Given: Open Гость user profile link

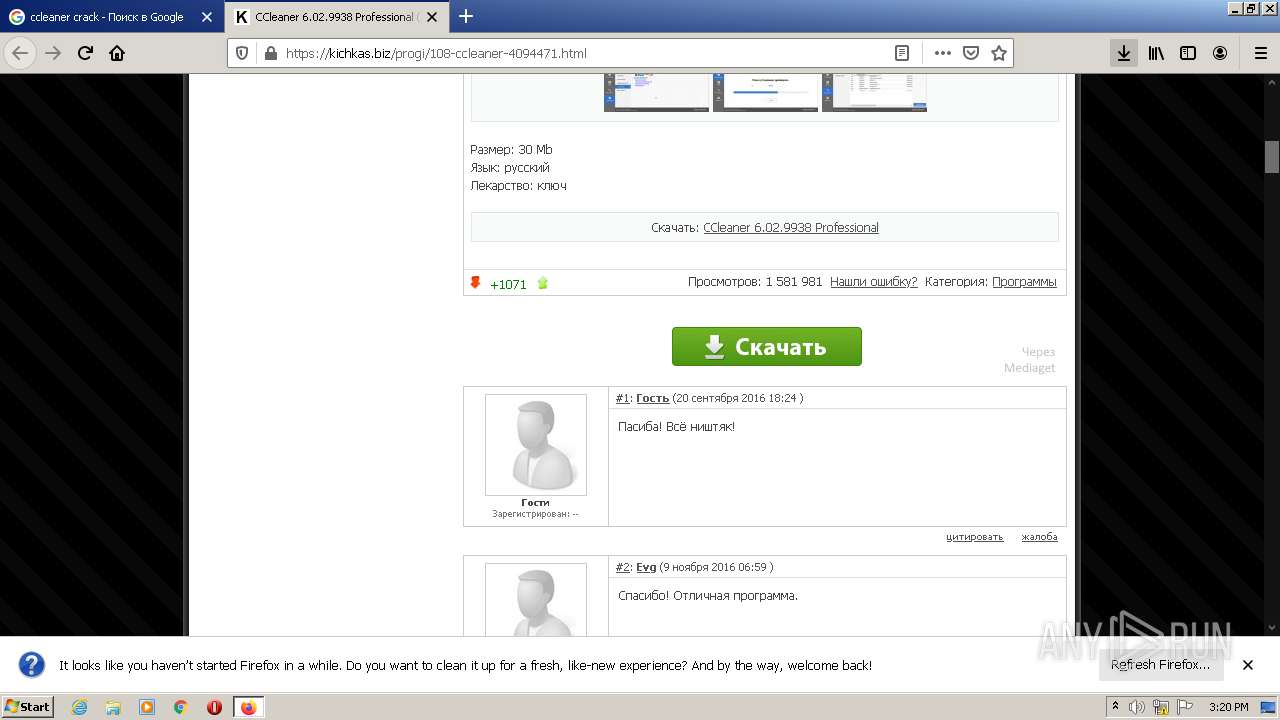Looking at the screenshot, I should [653, 398].
